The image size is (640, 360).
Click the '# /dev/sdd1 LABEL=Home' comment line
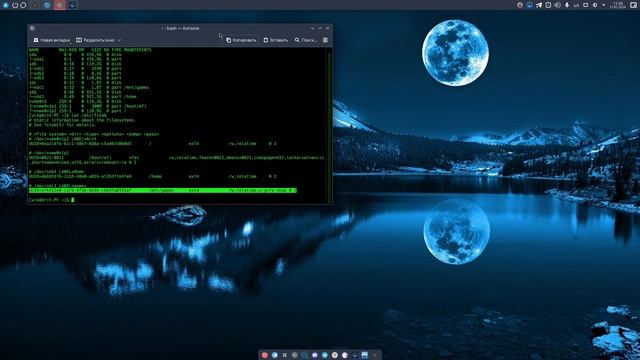tap(56, 172)
